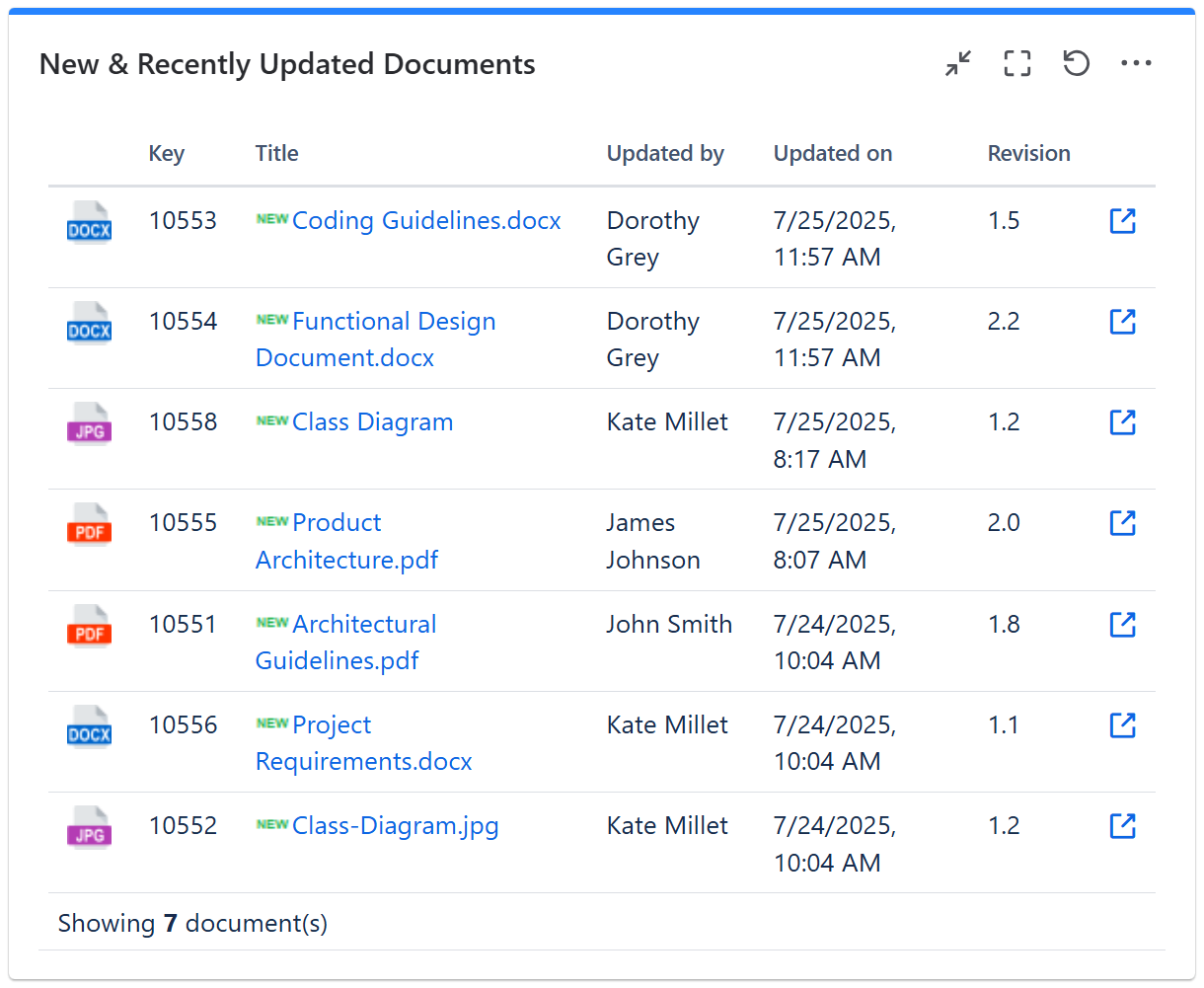Open Coding Guidelines.docx in new window icon
This screenshot has width=1204, height=988.
click(1122, 221)
